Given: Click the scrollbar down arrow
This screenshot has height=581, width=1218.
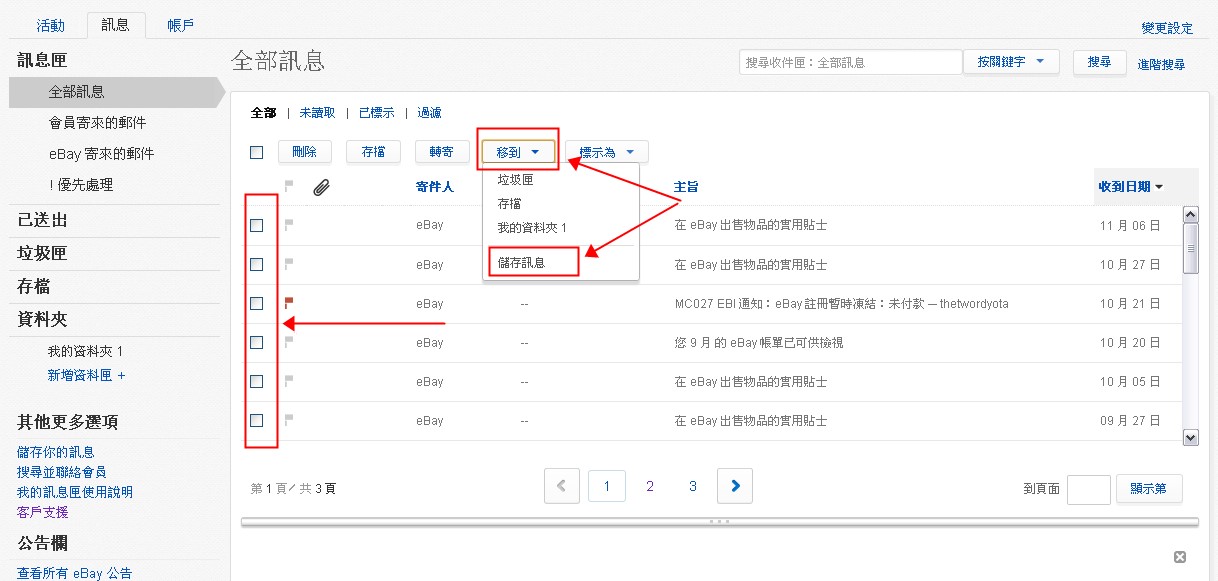Looking at the screenshot, I should click(1191, 437).
